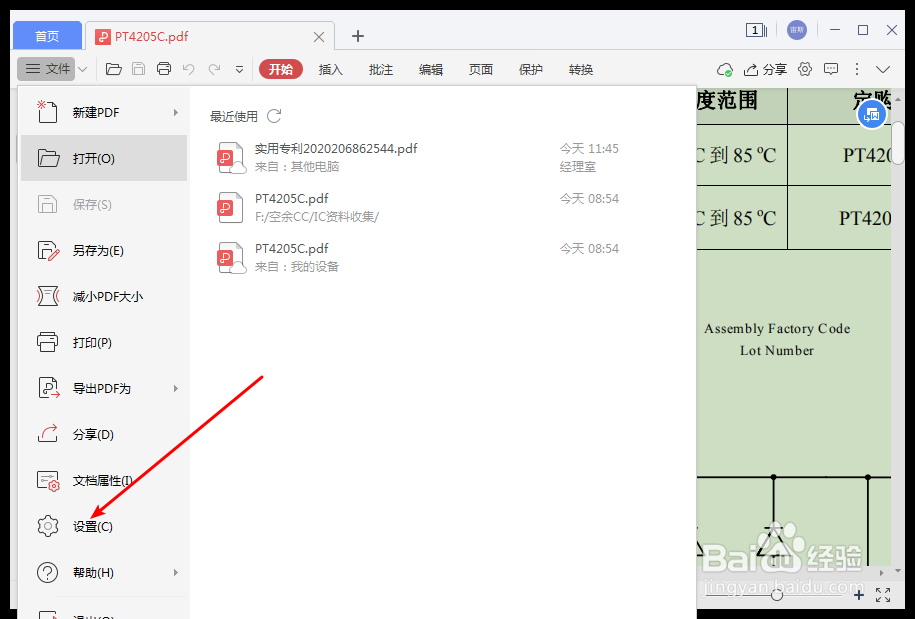This screenshot has width=915, height=619.
Task: Choose 新建PDF in the file menu
Action: (104, 113)
